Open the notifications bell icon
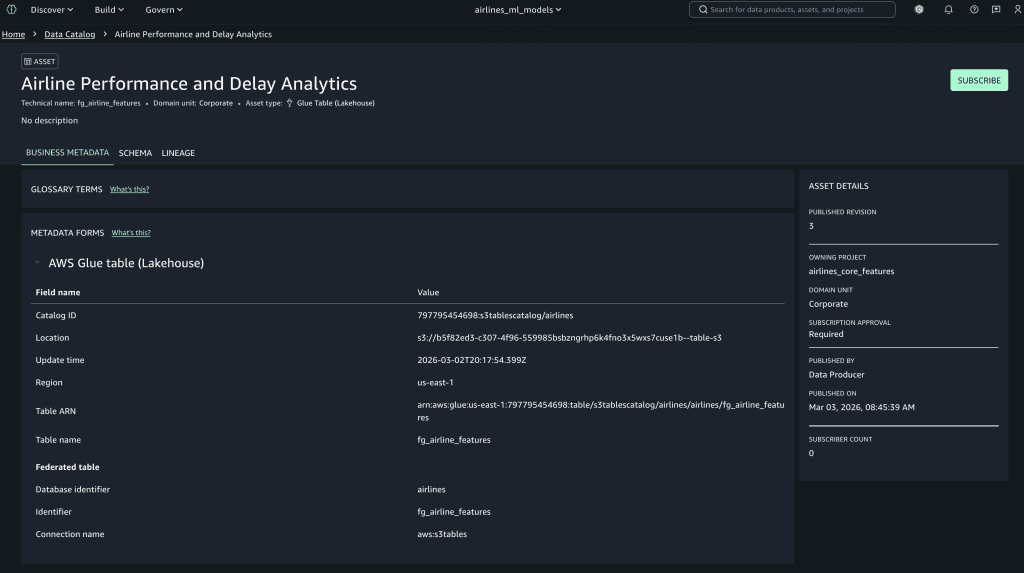This screenshot has height=573, width=1024. (x=948, y=10)
